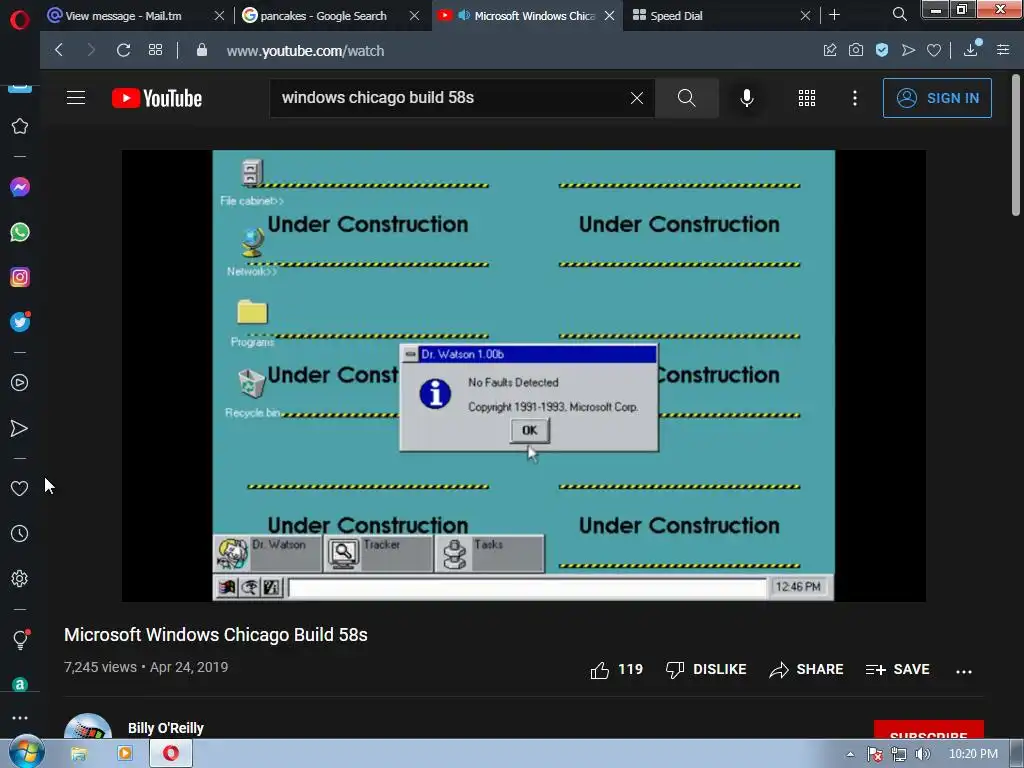Open Billy O'Reilly channel avatar
Screen dimensions: 1024x768
coord(88,726)
